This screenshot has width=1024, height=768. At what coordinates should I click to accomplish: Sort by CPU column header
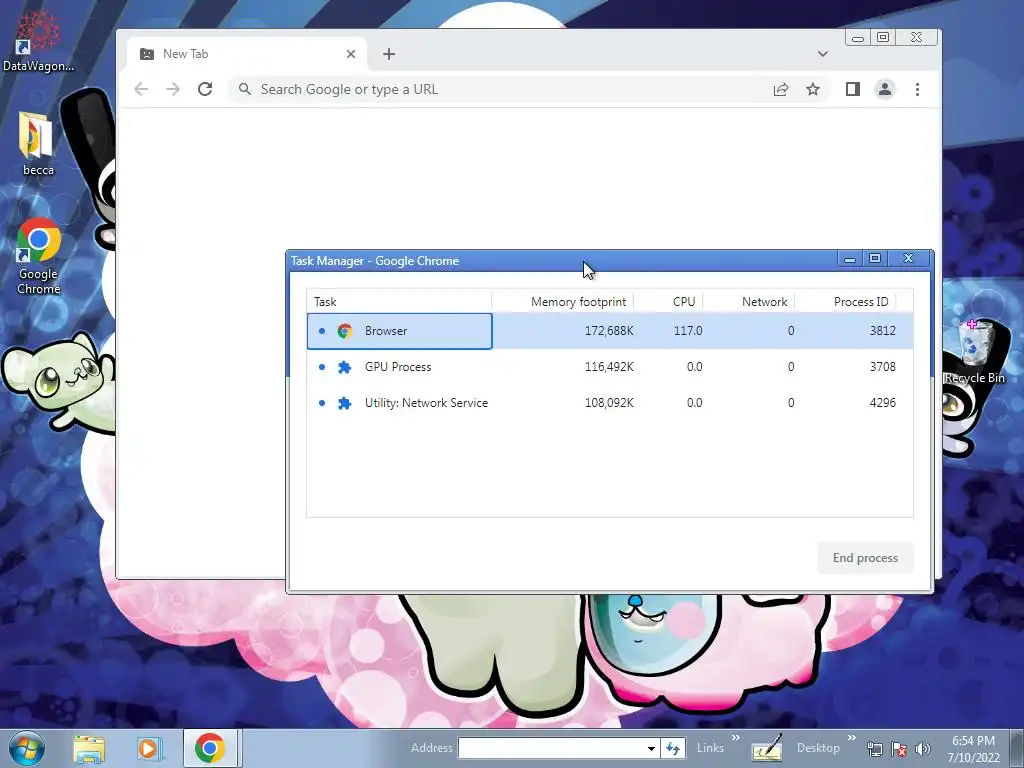[x=668, y=302]
